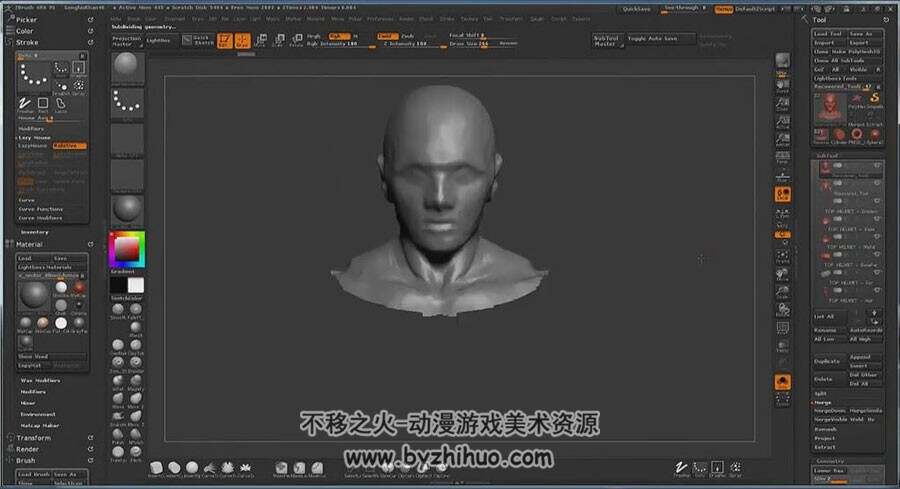Select the Sphere3D tool icon

tap(875, 136)
